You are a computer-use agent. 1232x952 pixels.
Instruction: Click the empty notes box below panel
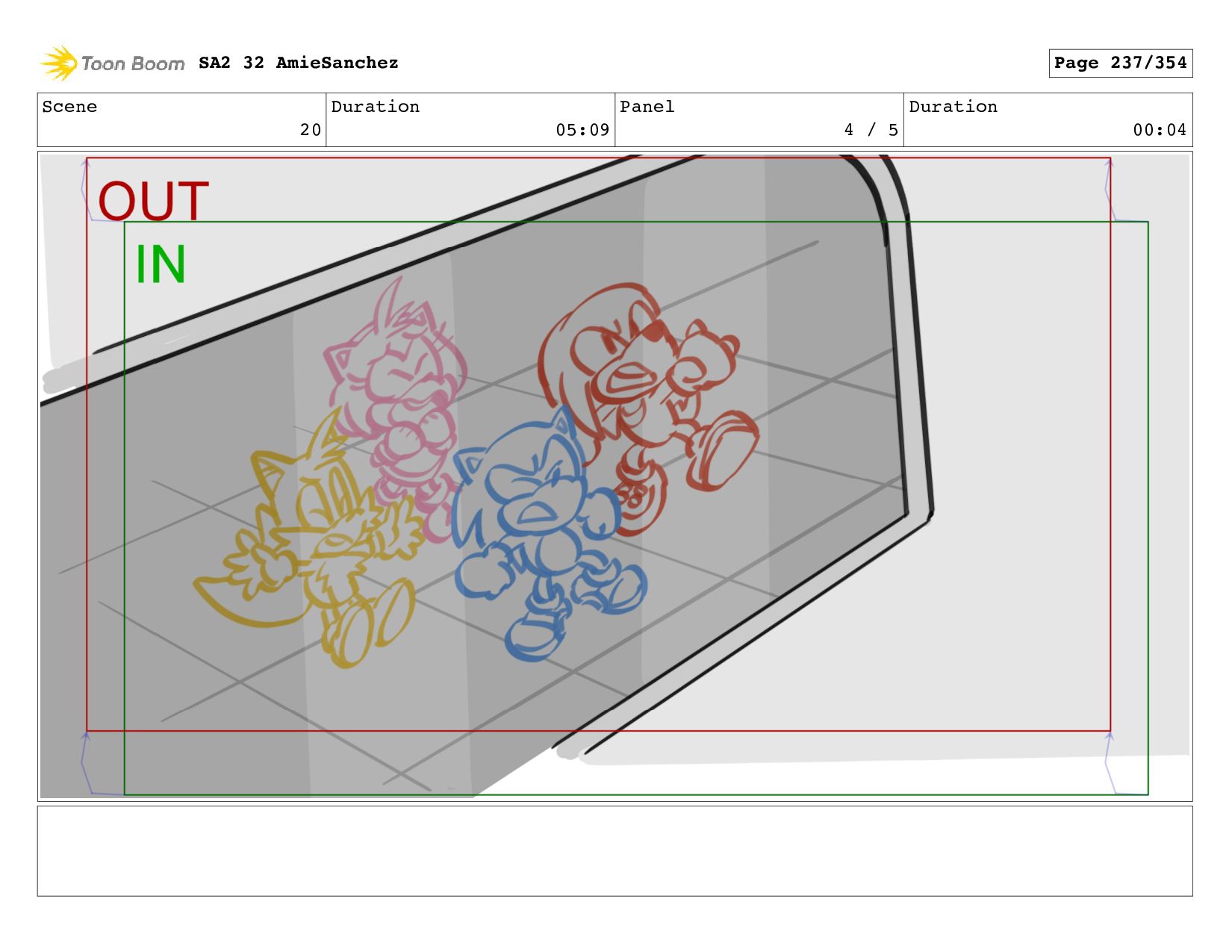pos(615,850)
